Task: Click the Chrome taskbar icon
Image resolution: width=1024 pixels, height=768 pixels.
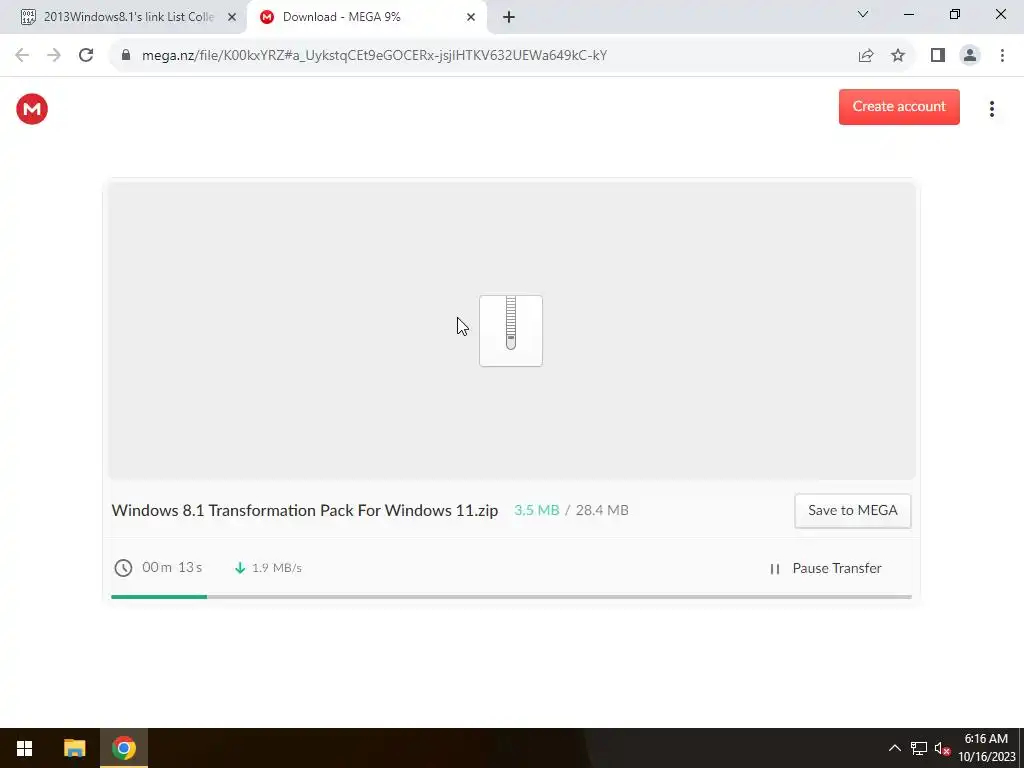Action: click(123, 748)
